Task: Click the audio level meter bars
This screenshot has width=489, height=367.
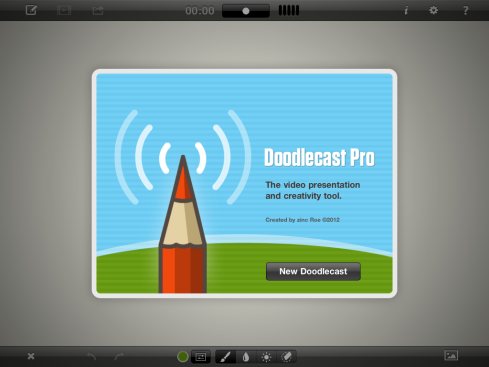Action: coord(289,11)
